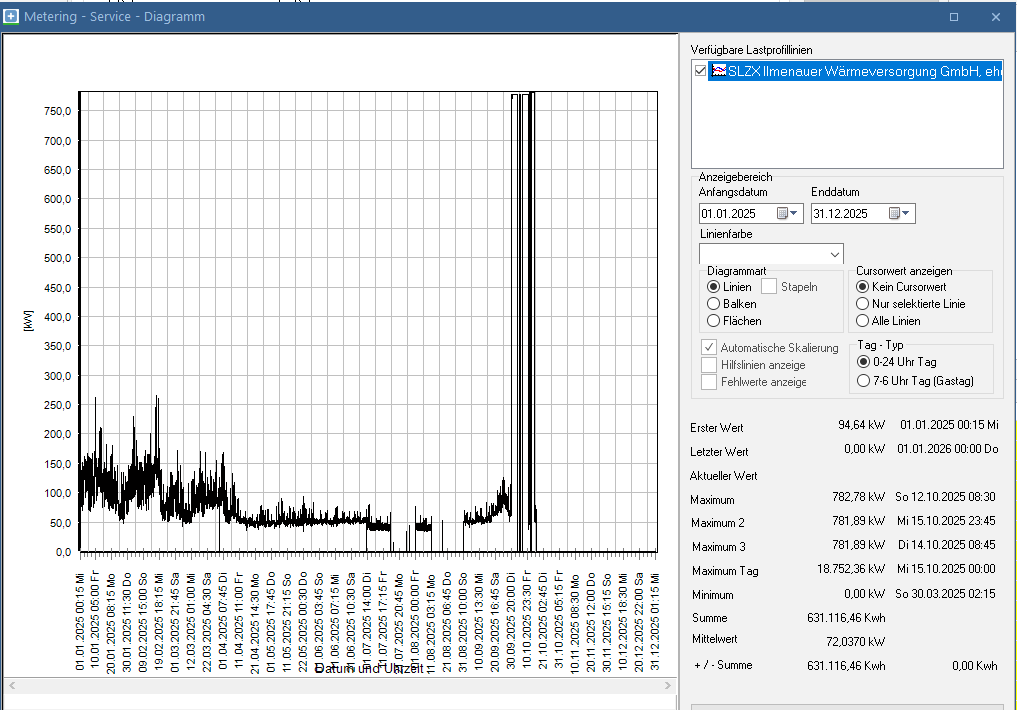This screenshot has width=1017, height=710.
Task: Switch day type to 7-6 Uhr Tag (Gastag)
Action: pos(864,381)
